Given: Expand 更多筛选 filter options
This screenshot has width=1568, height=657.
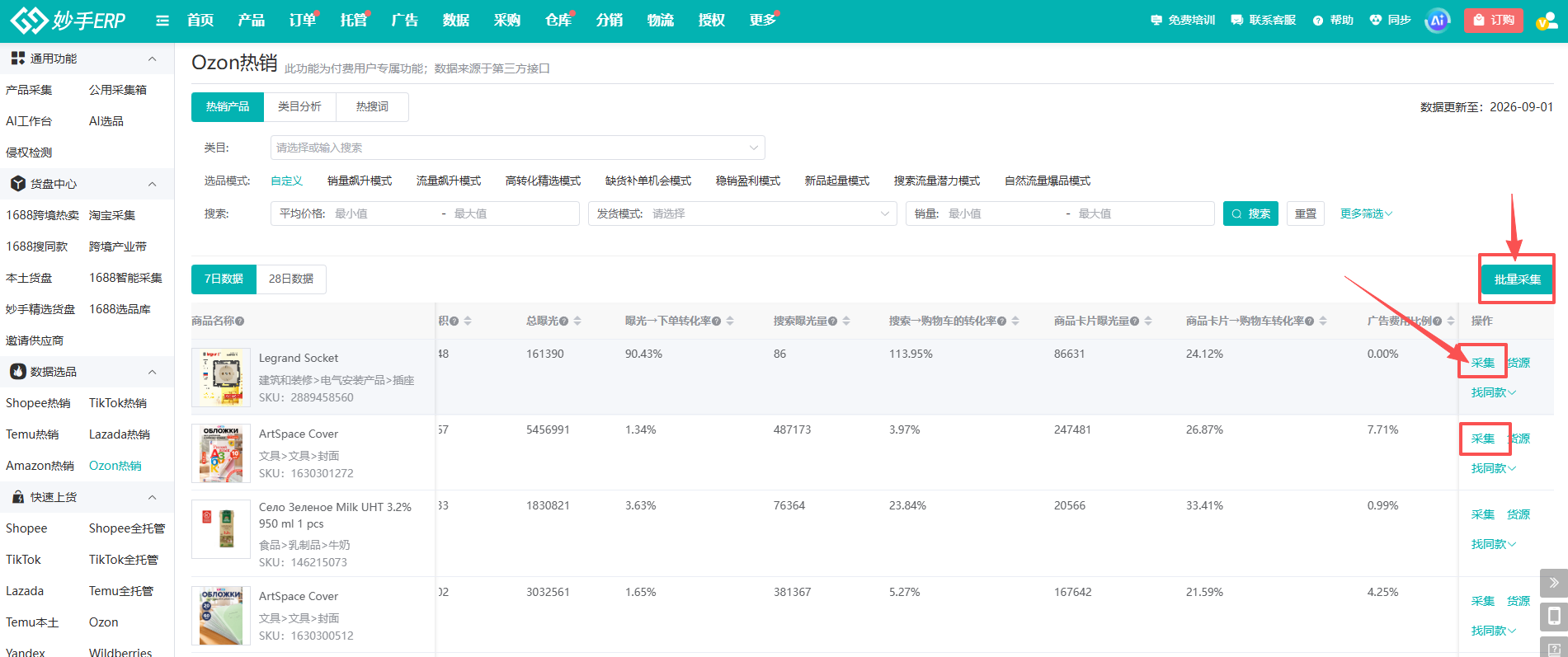Looking at the screenshot, I should 1366,214.
